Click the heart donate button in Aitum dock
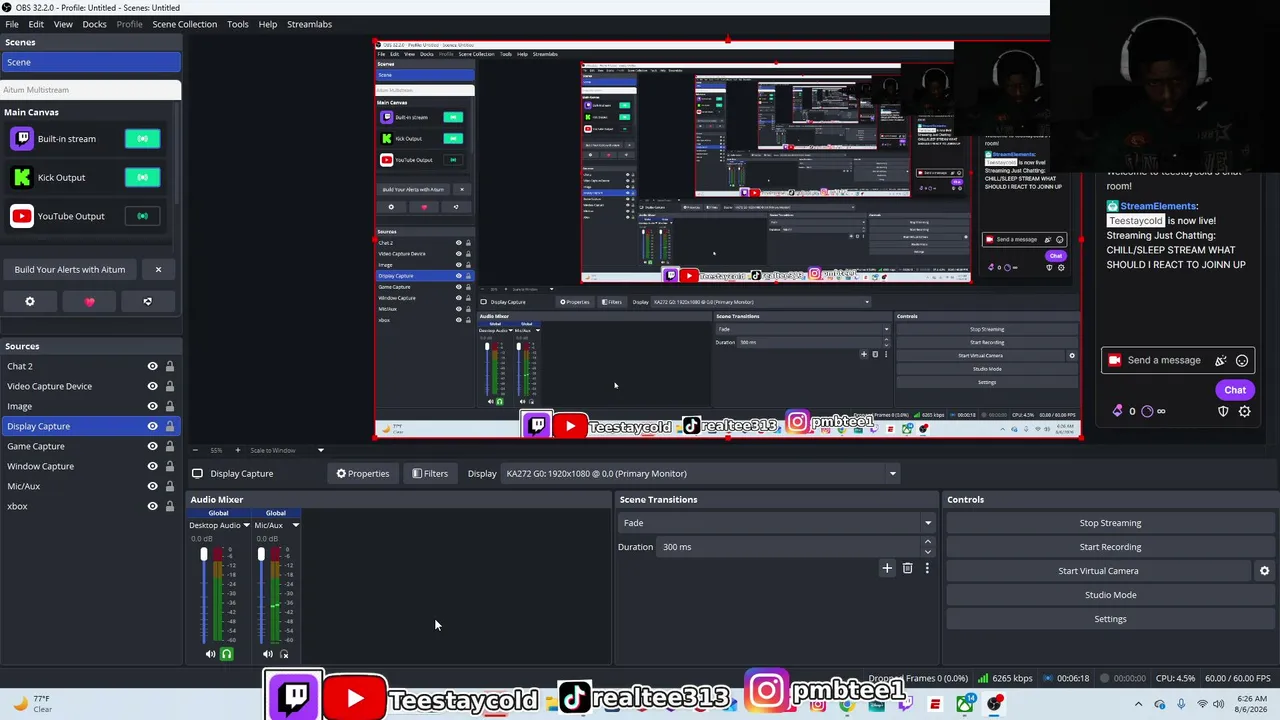Image resolution: width=1280 pixels, height=720 pixels. point(89,301)
